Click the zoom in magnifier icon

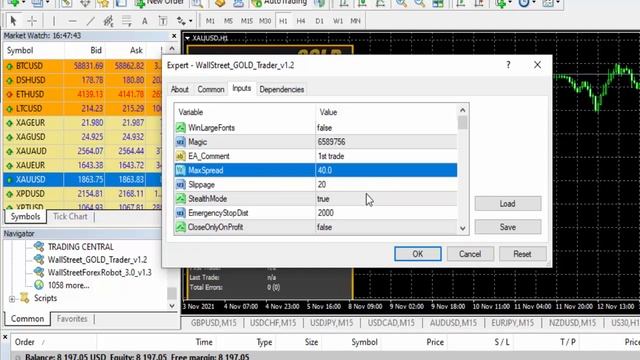click(x=401, y=3)
